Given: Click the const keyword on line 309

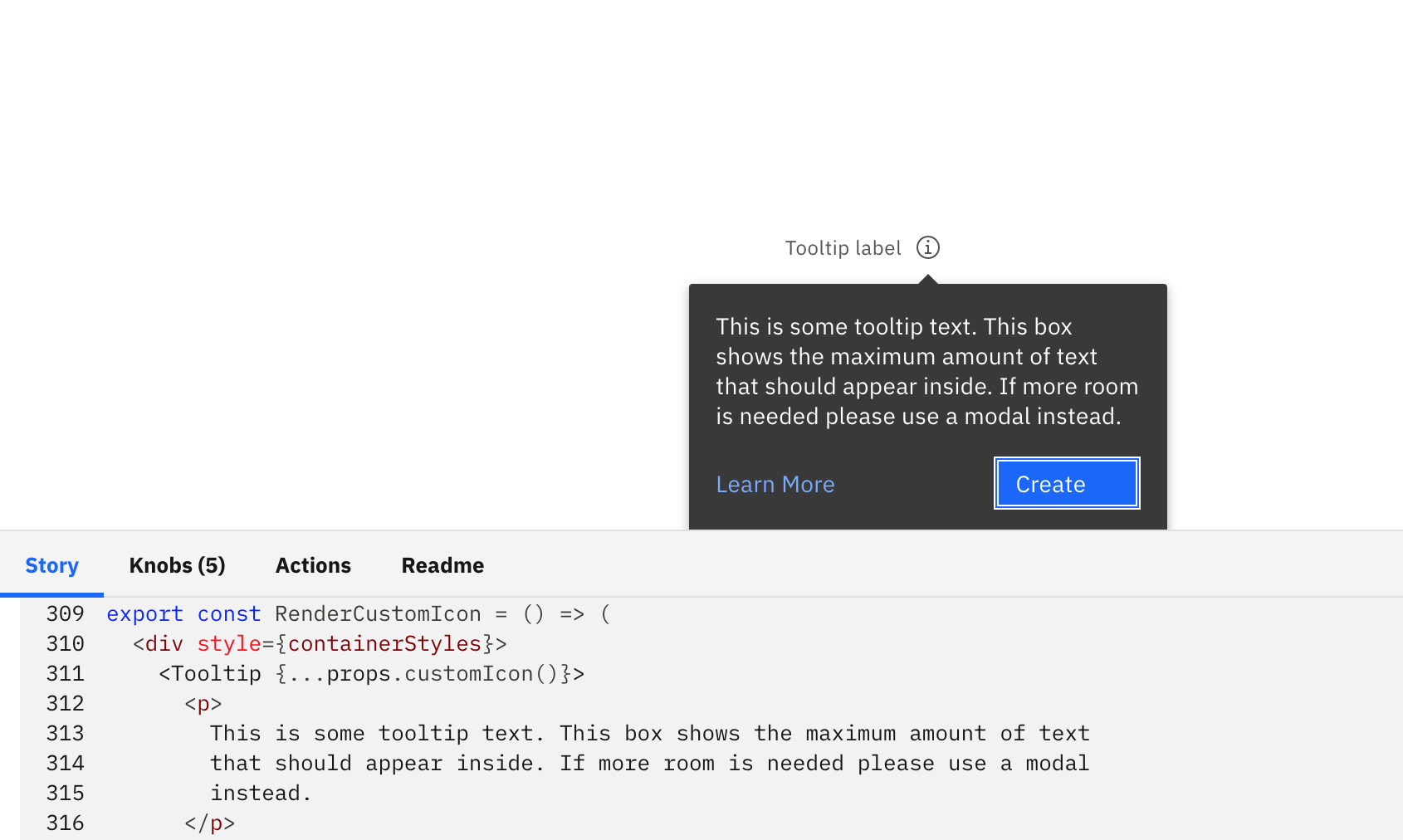Looking at the screenshot, I should [229, 613].
